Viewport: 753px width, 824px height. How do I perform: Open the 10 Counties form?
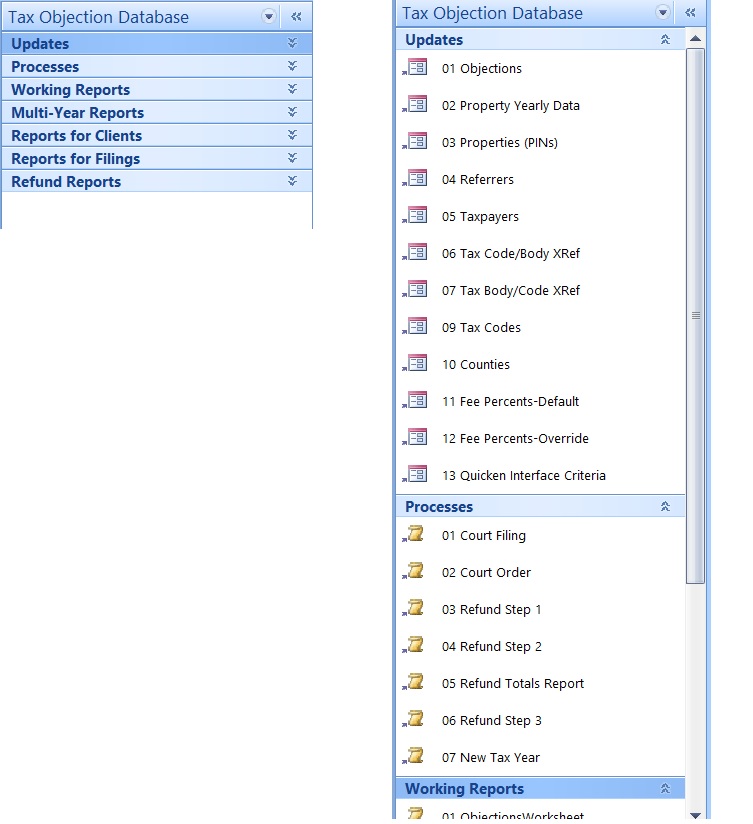coord(476,364)
